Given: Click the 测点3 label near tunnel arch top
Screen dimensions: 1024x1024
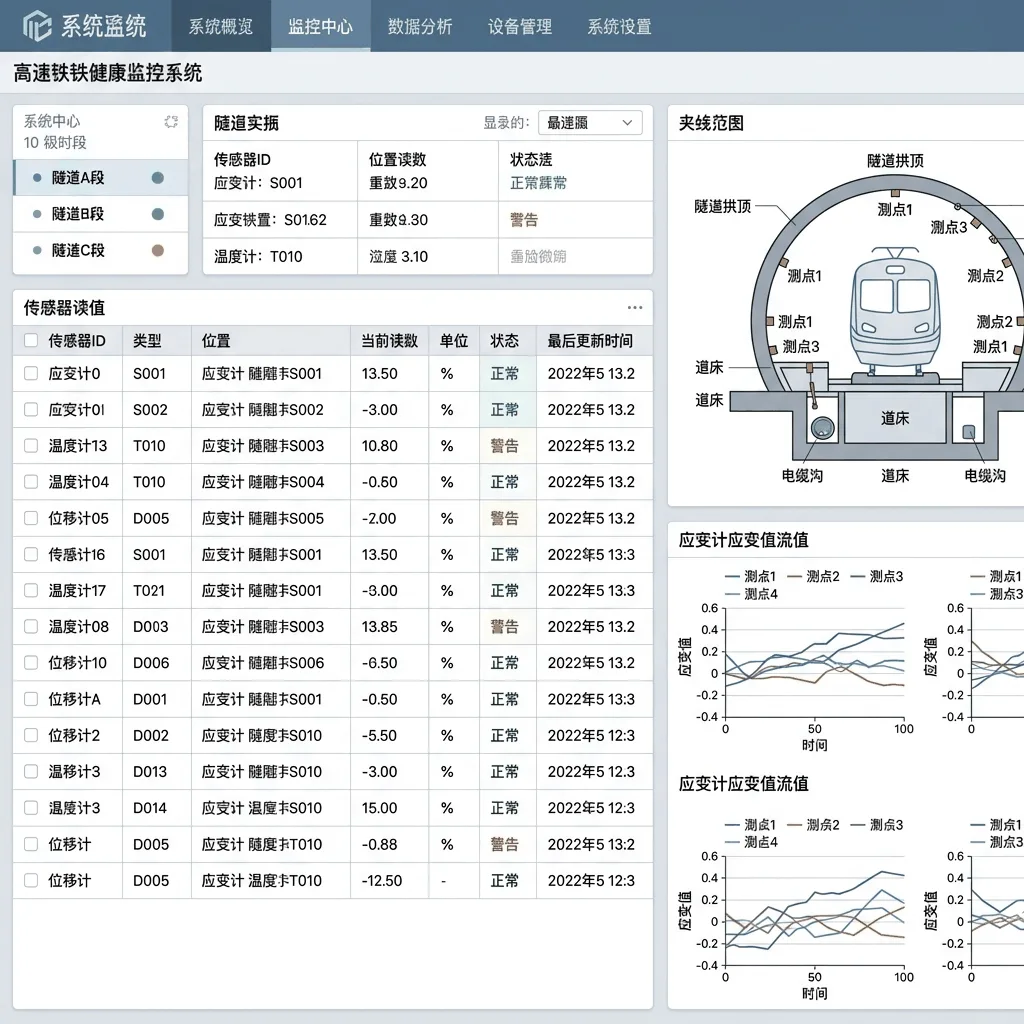Looking at the screenshot, I should point(949,227).
